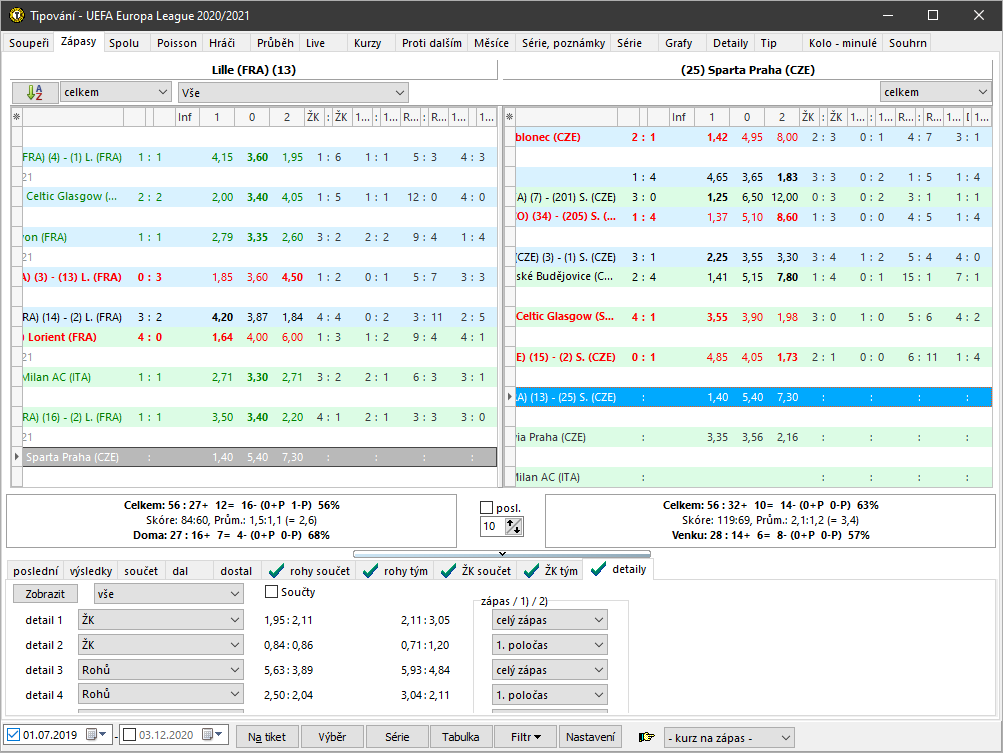Click the stepper arrows beside value 10

coord(515,526)
